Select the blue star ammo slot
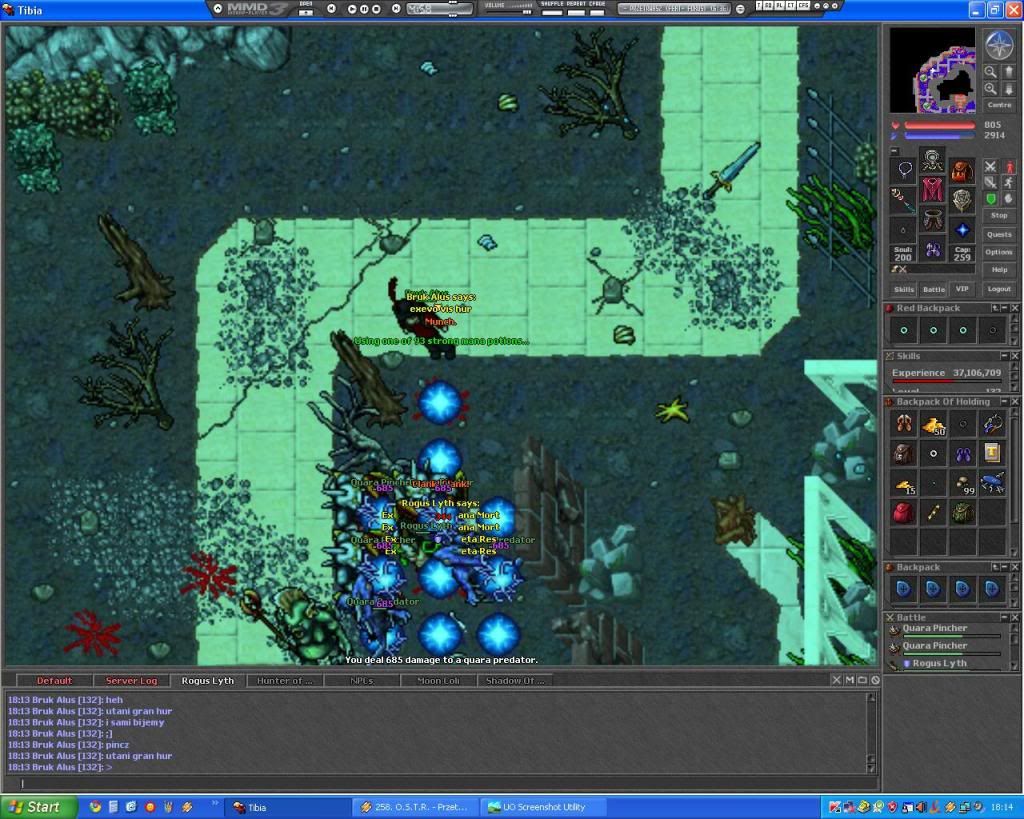 coord(961,230)
